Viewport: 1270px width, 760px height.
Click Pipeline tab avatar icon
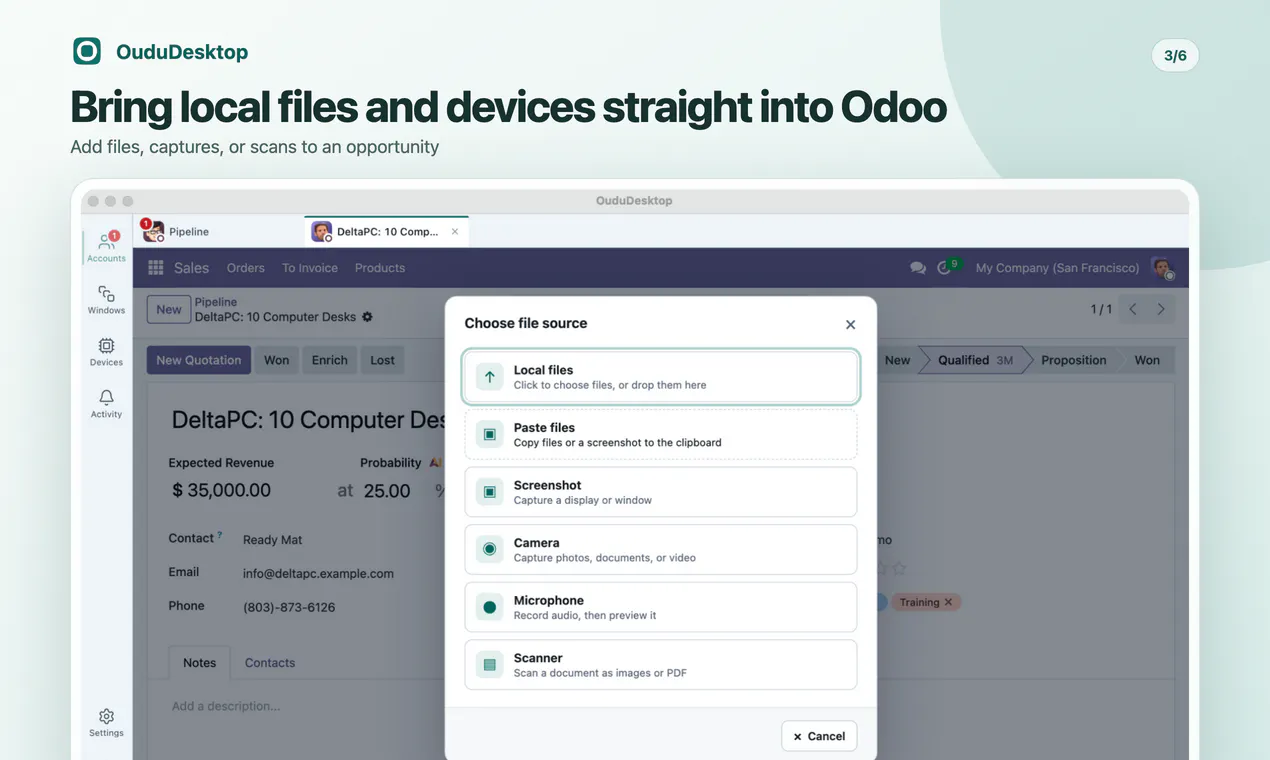point(153,231)
